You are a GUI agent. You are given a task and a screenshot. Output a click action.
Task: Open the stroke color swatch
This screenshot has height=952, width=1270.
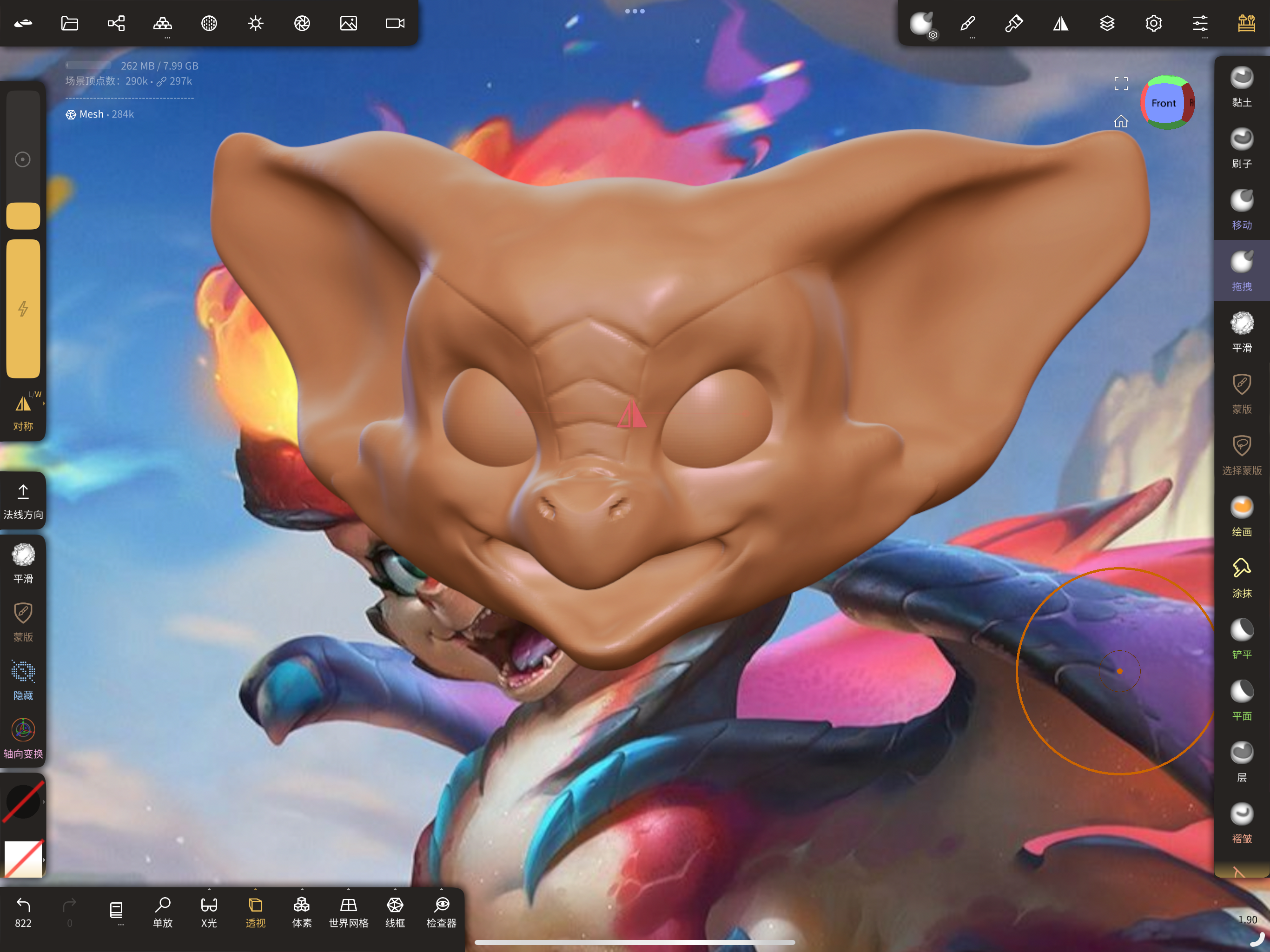23,801
